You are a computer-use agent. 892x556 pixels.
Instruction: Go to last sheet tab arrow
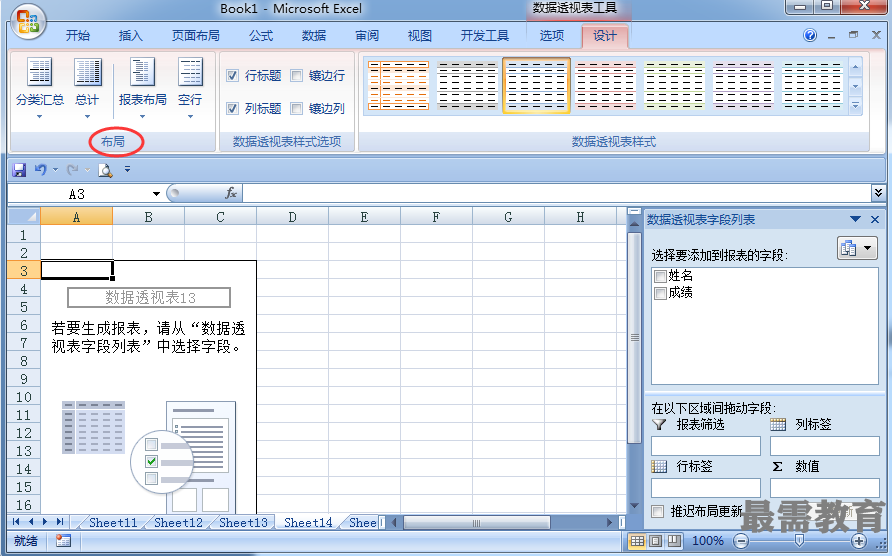pos(60,521)
